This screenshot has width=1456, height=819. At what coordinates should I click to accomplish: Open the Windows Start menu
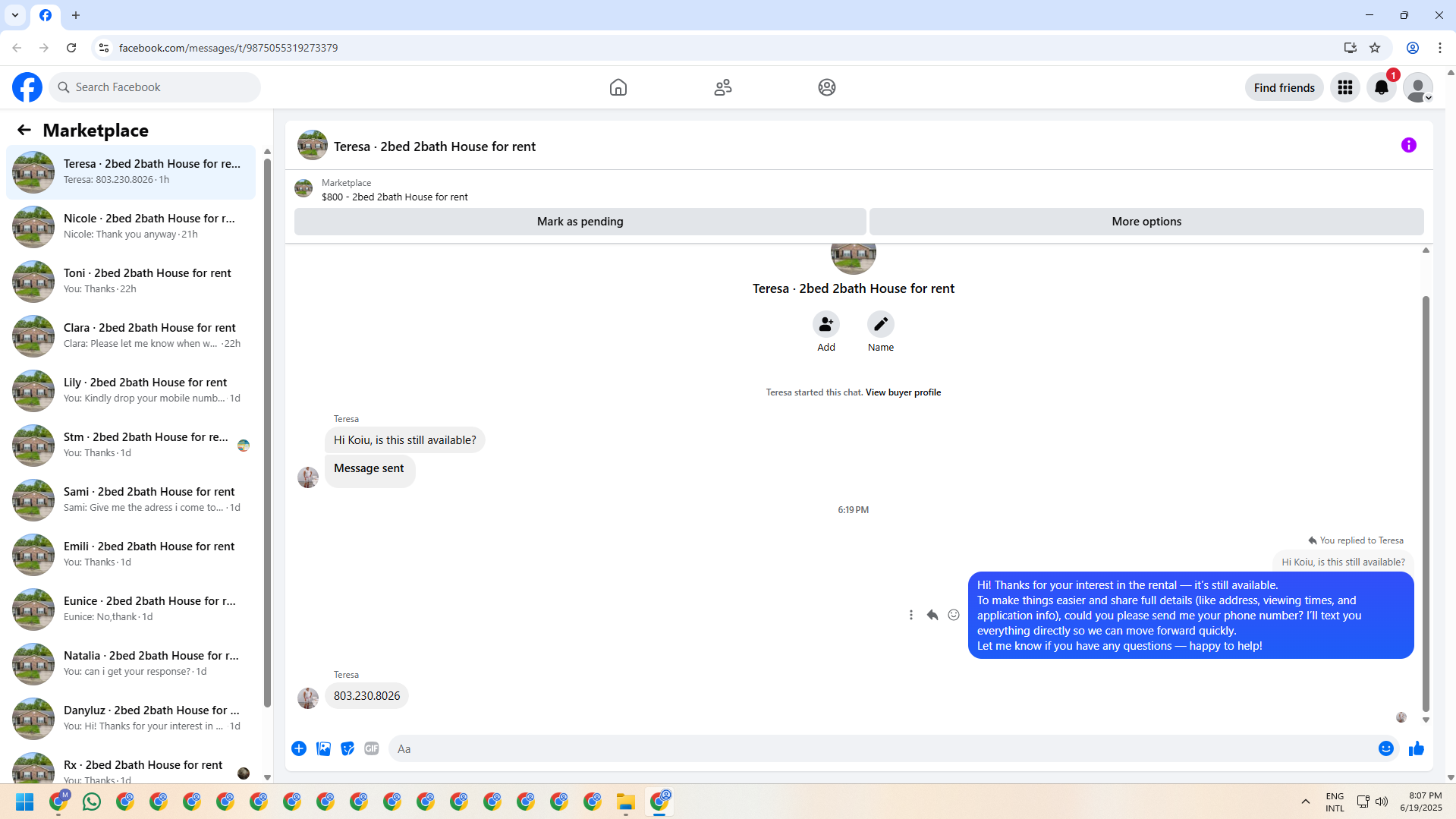[x=25, y=802]
